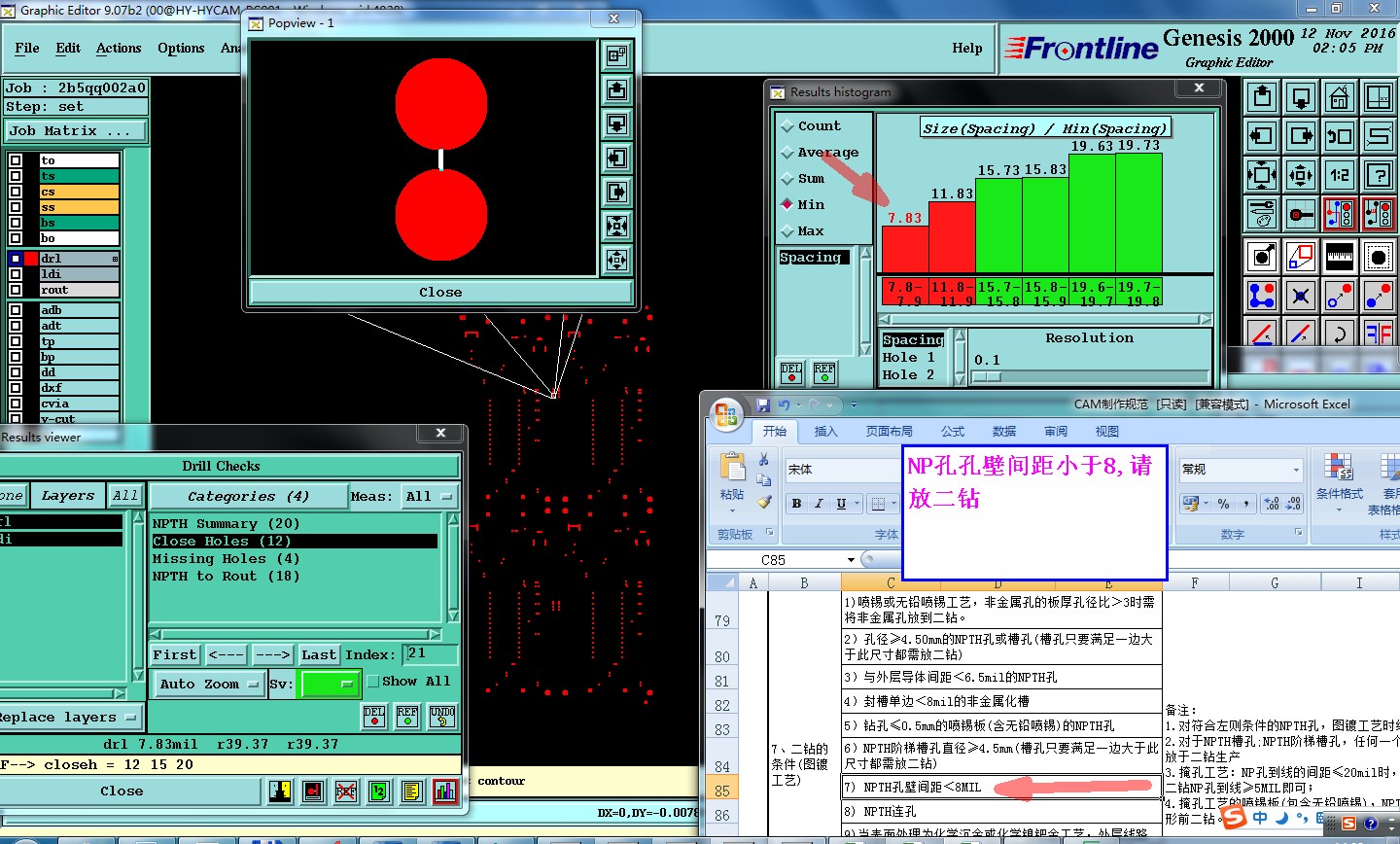This screenshot has height=844, width=1400.
Task: Open the Excel number format 常规 dropdown
Action: point(1296,470)
